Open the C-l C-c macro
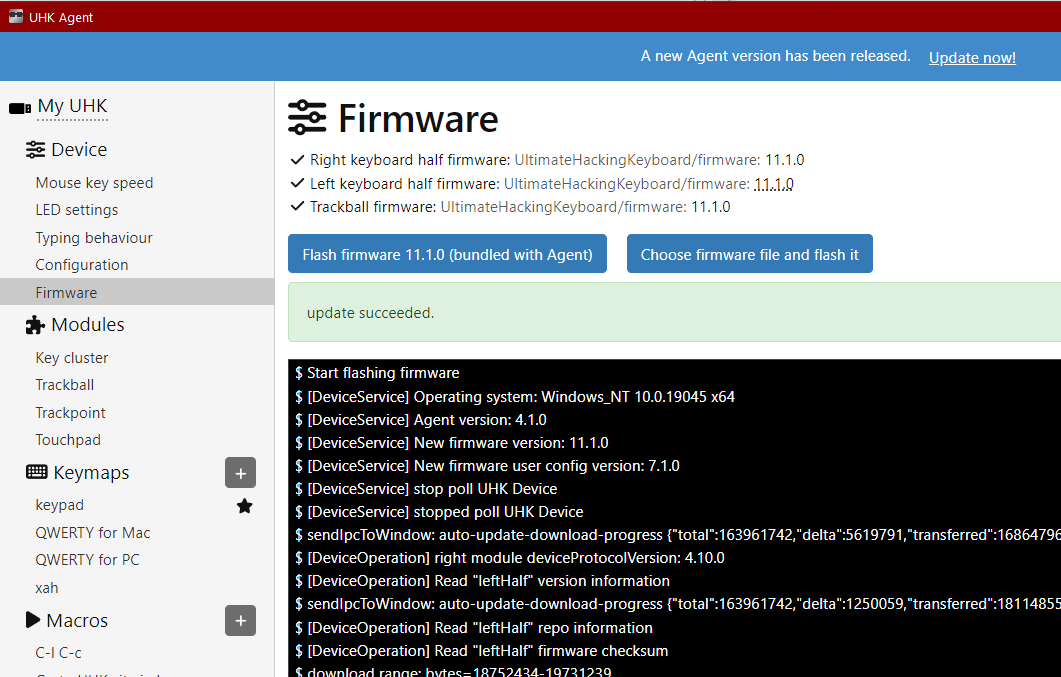 click(58, 653)
